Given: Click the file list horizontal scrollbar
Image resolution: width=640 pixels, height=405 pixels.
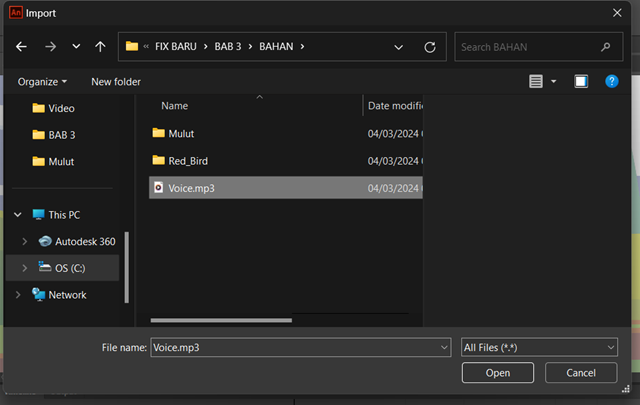Looking at the screenshot, I should (221, 320).
